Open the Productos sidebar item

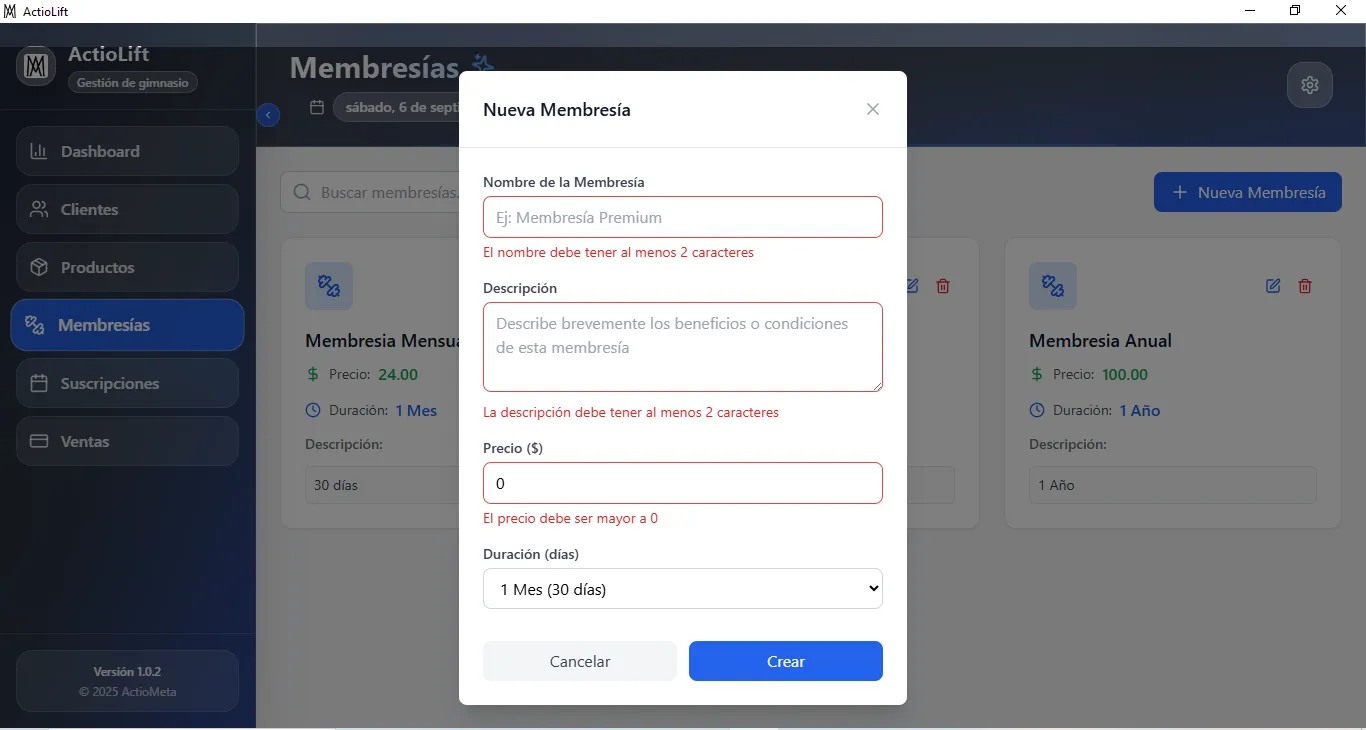(127, 267)
